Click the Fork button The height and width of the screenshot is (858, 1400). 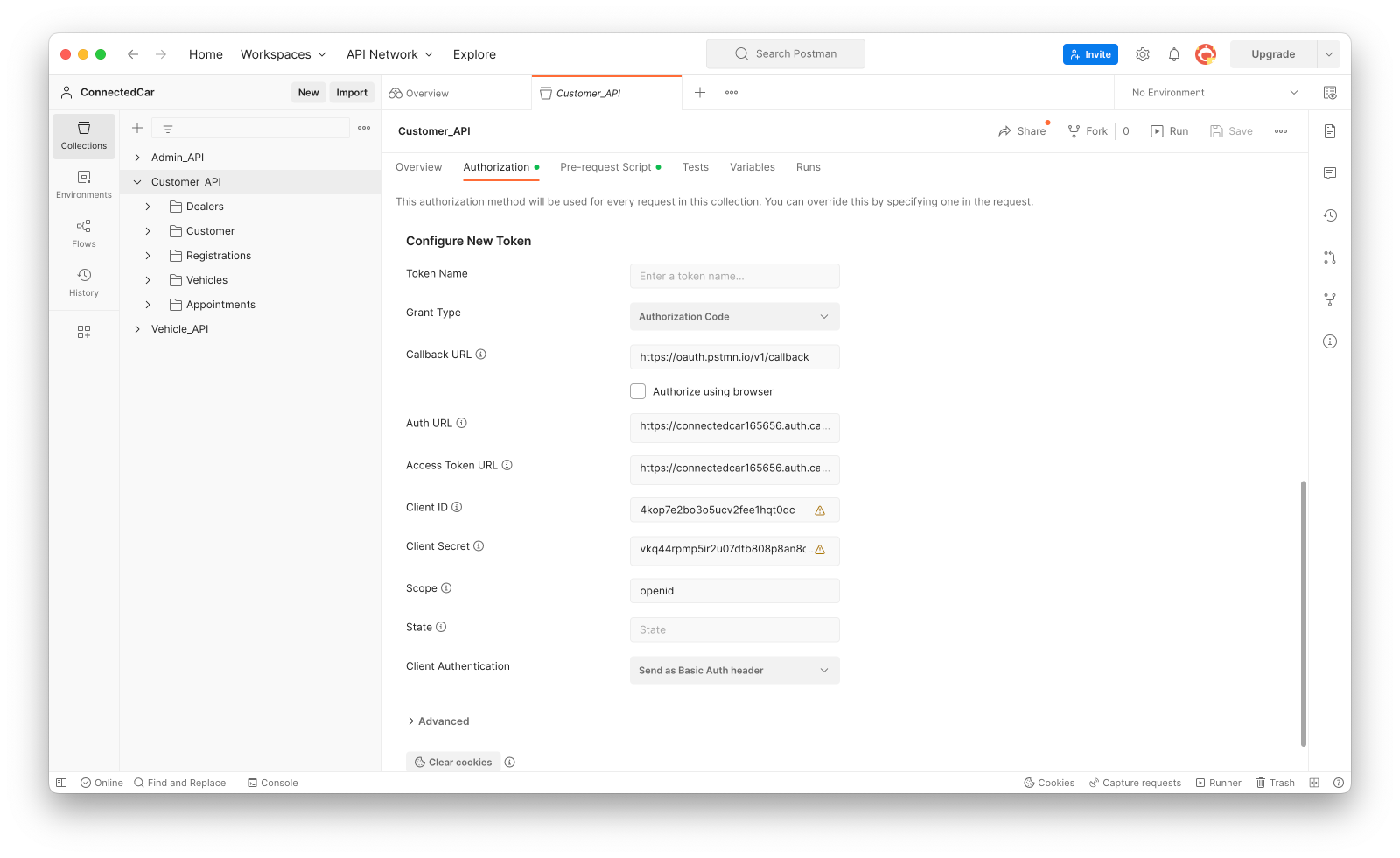click(1088, 131)
